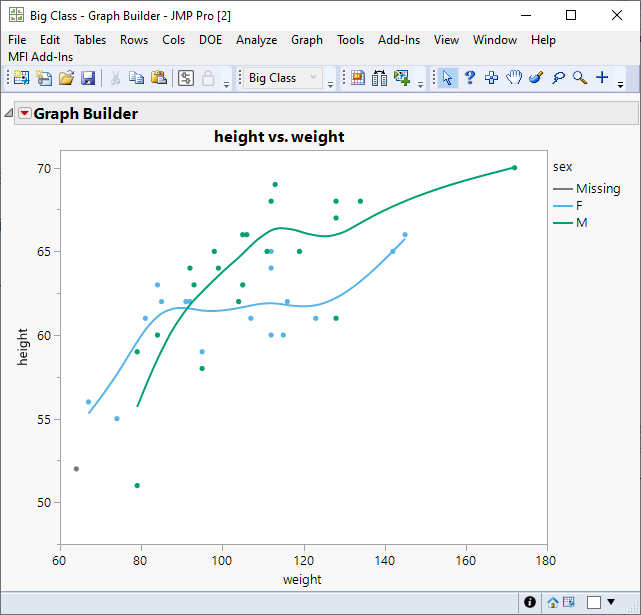Open the Tables menu

click(90, 40)
